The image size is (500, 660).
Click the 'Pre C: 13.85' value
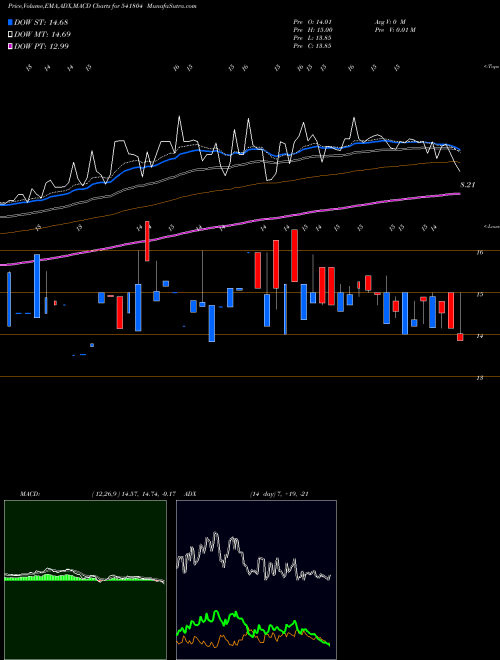(x=312, y=46)
